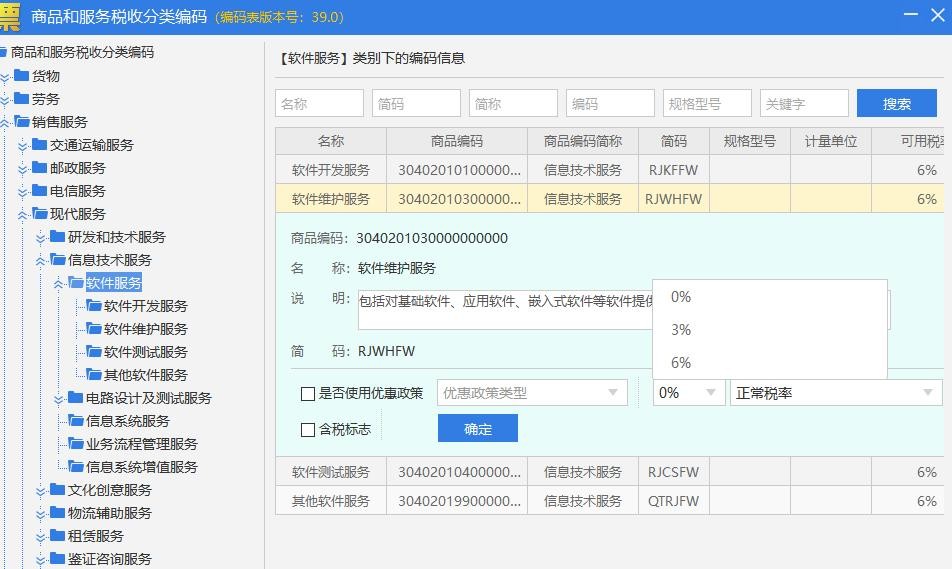Image resolution: width=952 pixels, height=569 pixels.
Task: Click the 关键字 search input field
Action: pos(803,104)
